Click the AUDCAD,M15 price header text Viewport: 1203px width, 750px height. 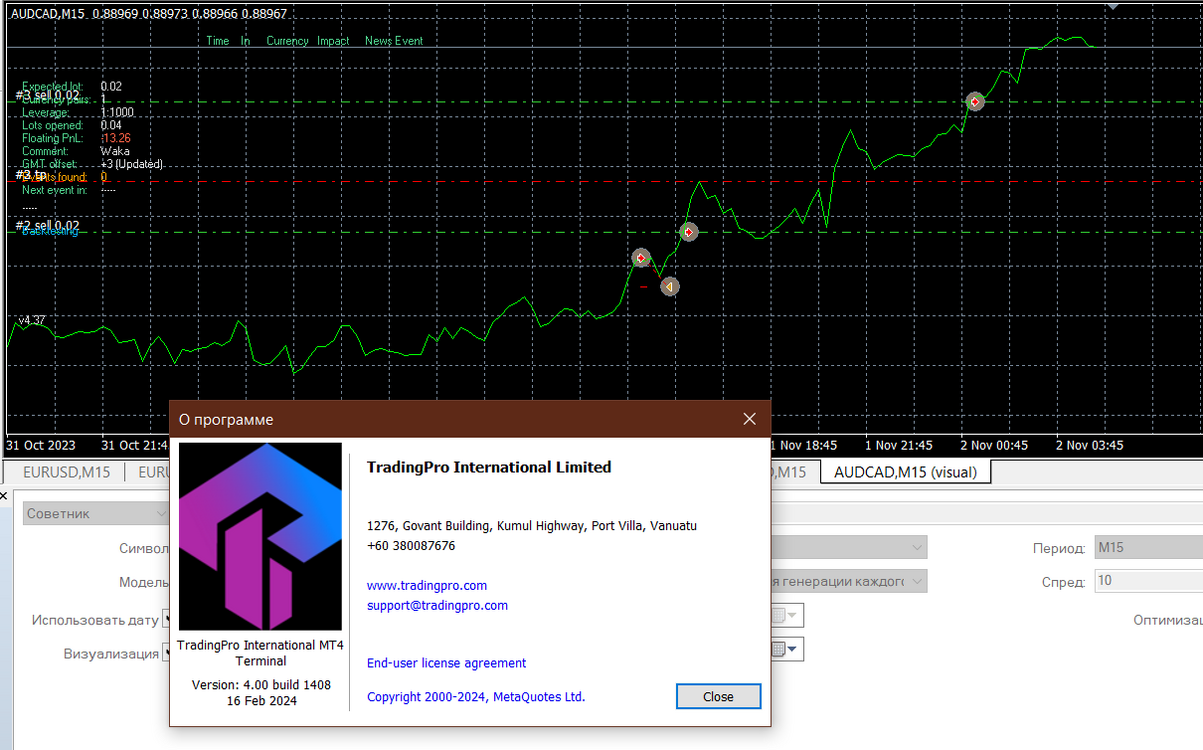click(149, 13)
